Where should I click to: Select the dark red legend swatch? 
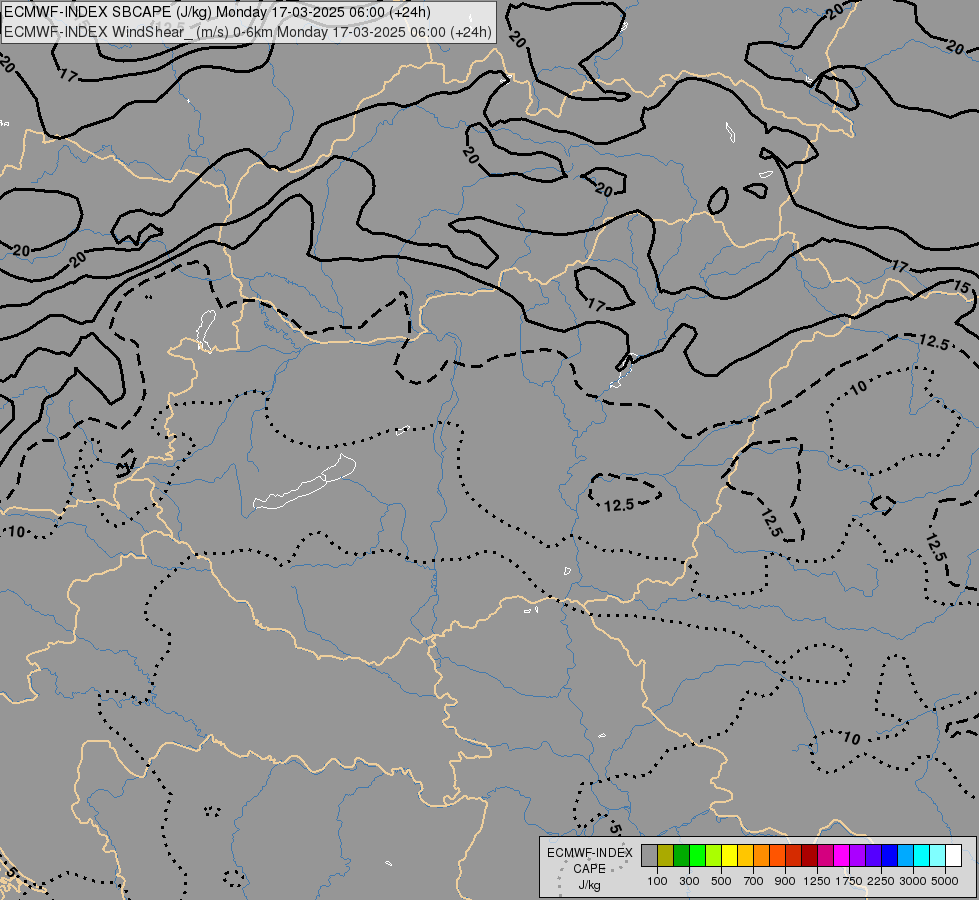(809, 856)
